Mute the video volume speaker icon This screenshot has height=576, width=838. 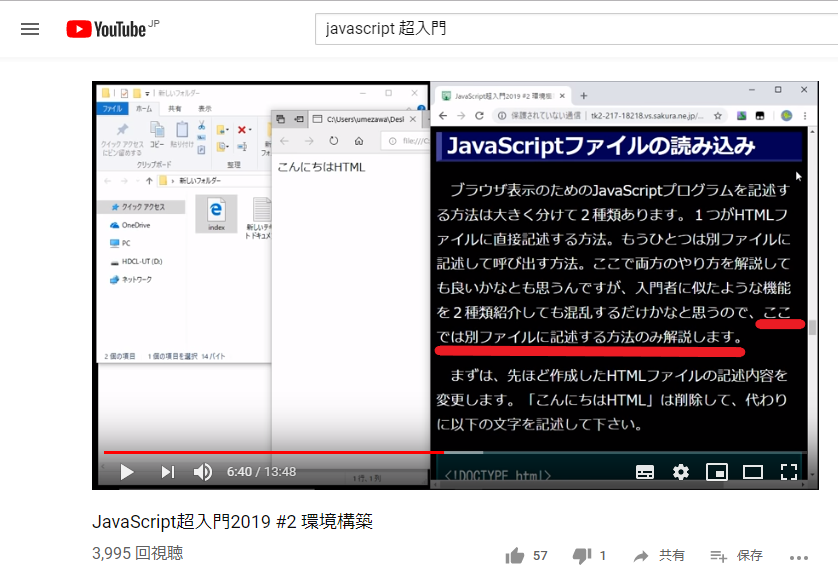203,472
